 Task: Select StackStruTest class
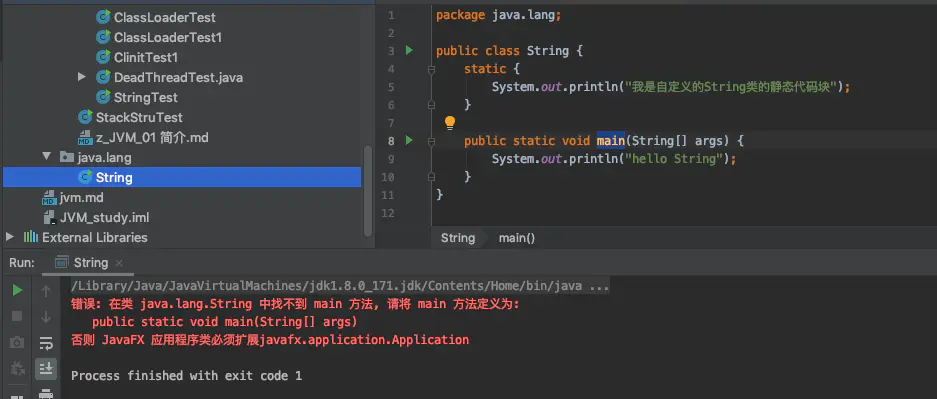(139, 117)
